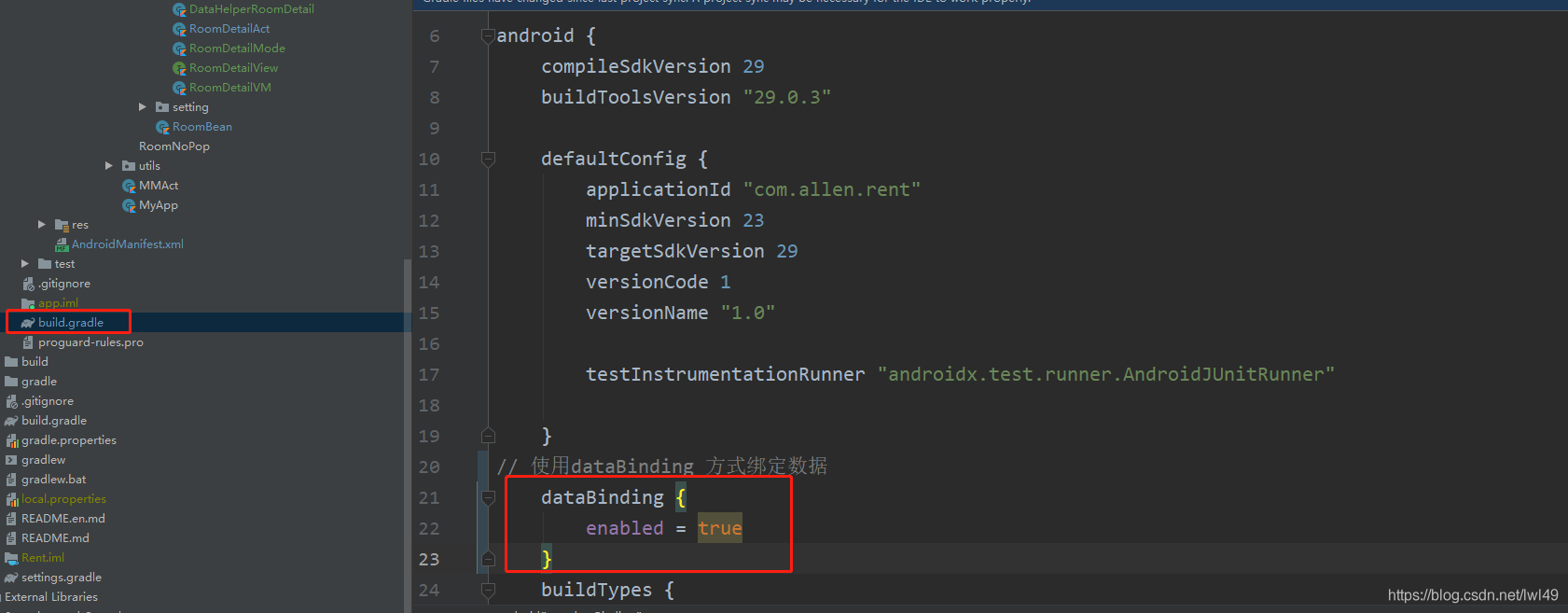This screenshot has width=1568, height=613.
Task: Select the build folder
Action: click(35, 362)
